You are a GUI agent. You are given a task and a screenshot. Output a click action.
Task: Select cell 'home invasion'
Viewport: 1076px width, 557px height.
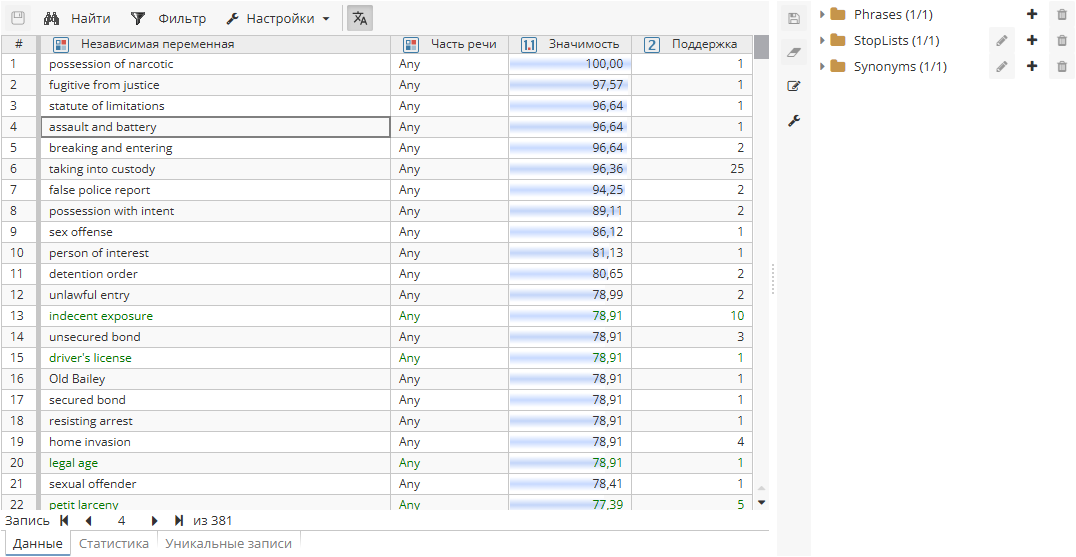click(216, 442)
